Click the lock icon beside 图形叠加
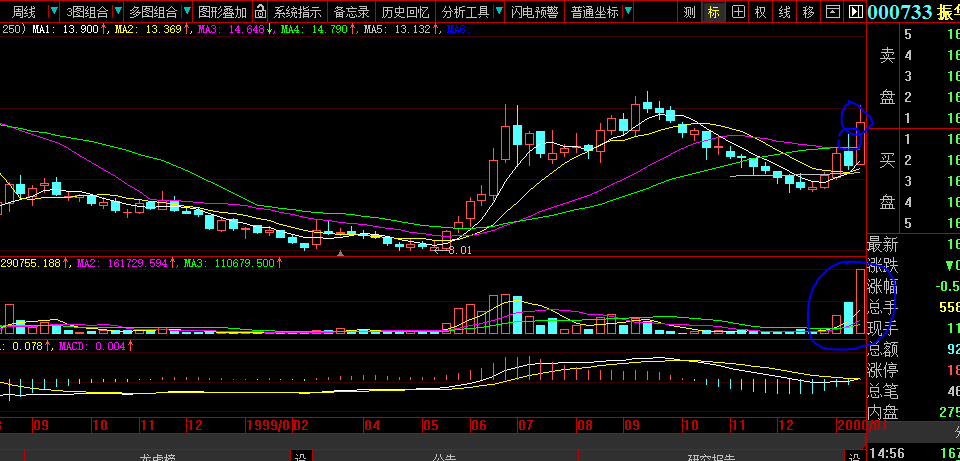 [260, 12]
